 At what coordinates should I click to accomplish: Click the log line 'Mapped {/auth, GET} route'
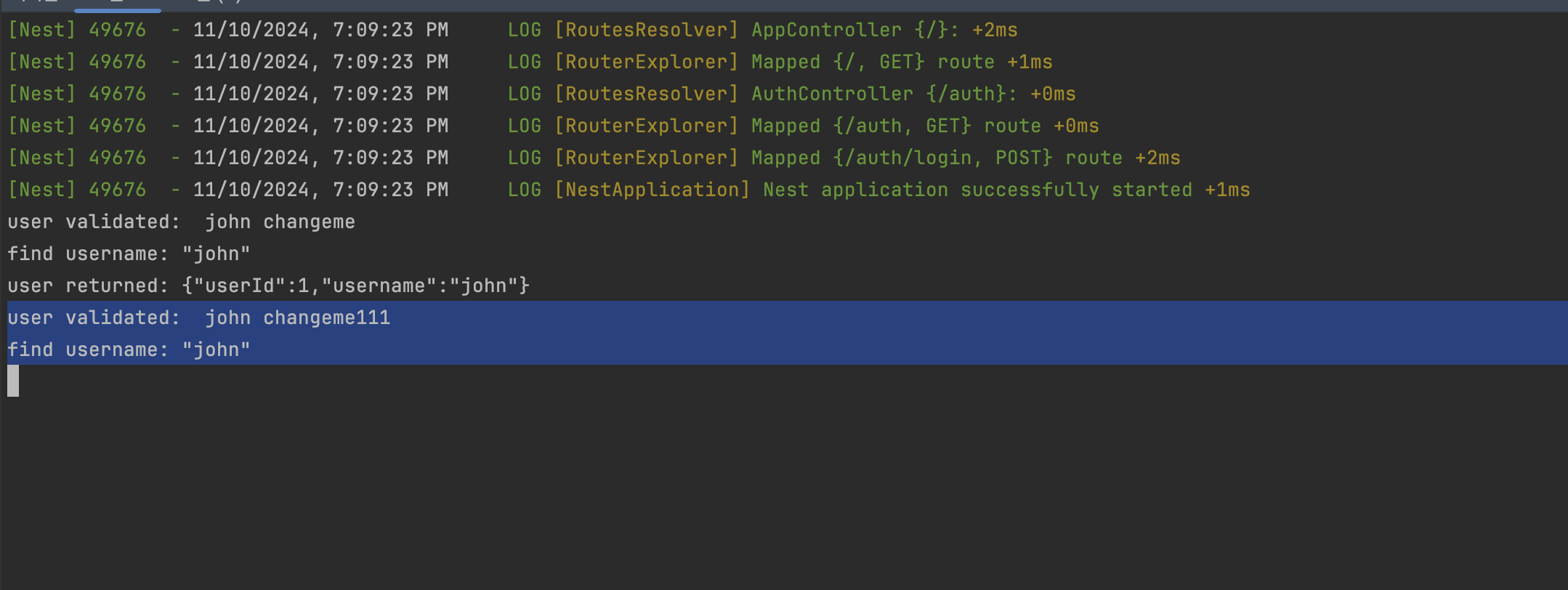554,126
